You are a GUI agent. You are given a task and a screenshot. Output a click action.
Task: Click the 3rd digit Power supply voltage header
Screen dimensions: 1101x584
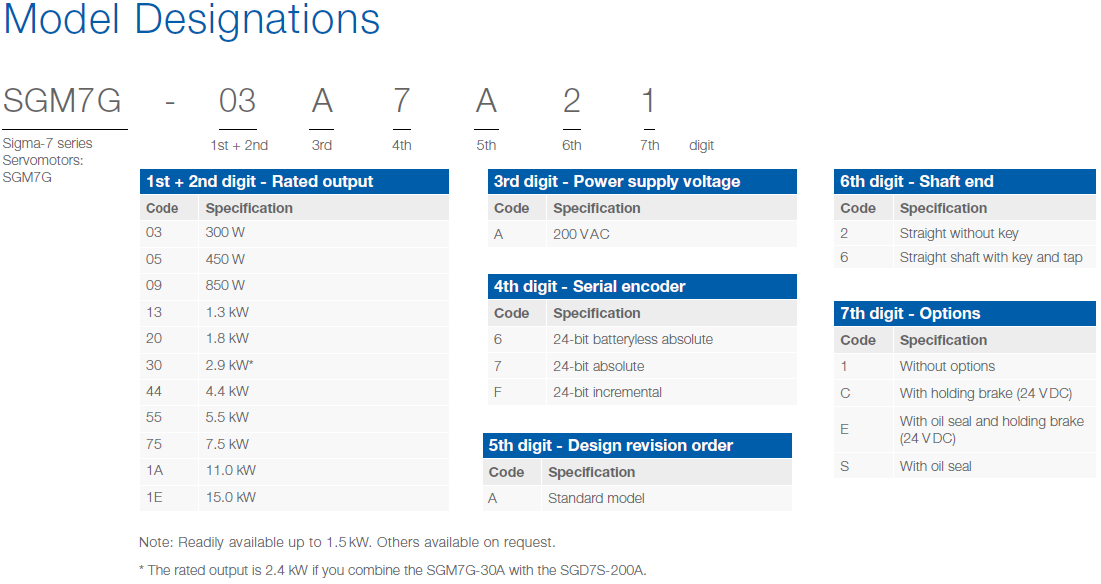[642, 181]
